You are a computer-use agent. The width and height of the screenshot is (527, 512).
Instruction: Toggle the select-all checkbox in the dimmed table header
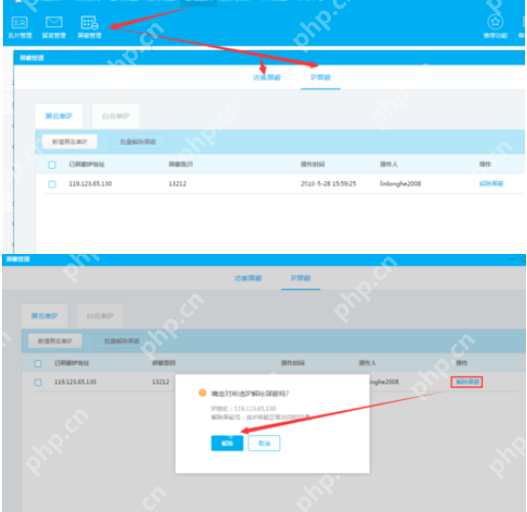tap(38, 363)
